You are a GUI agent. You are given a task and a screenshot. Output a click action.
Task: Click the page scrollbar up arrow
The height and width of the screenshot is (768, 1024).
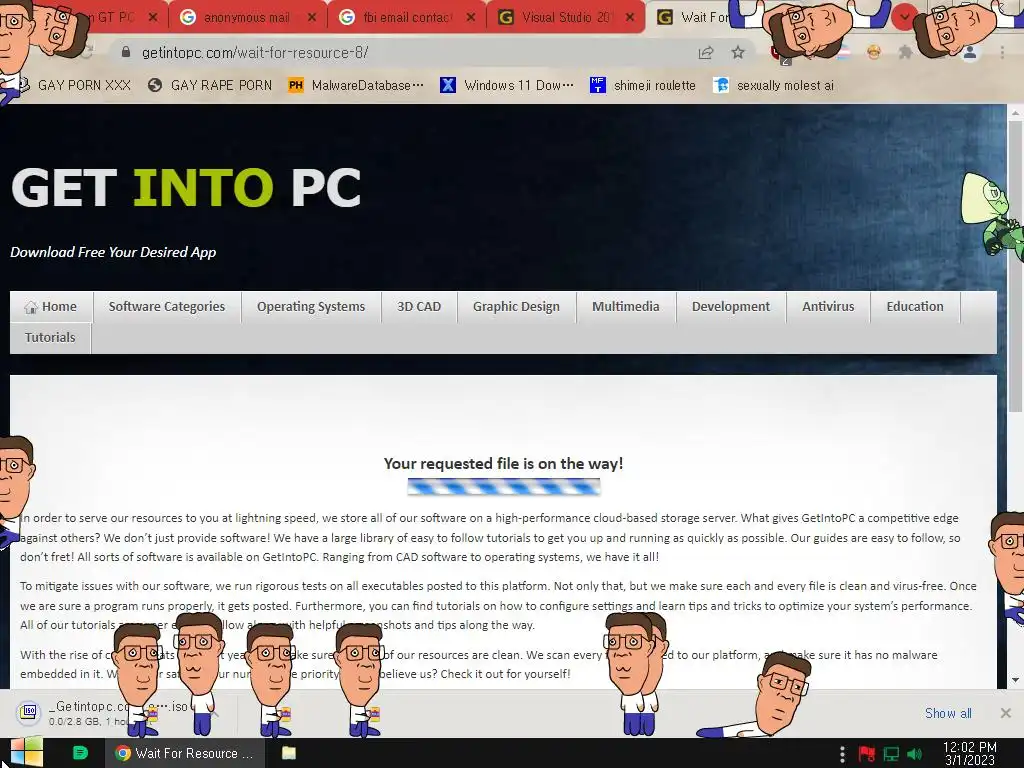click(1016, 112)
